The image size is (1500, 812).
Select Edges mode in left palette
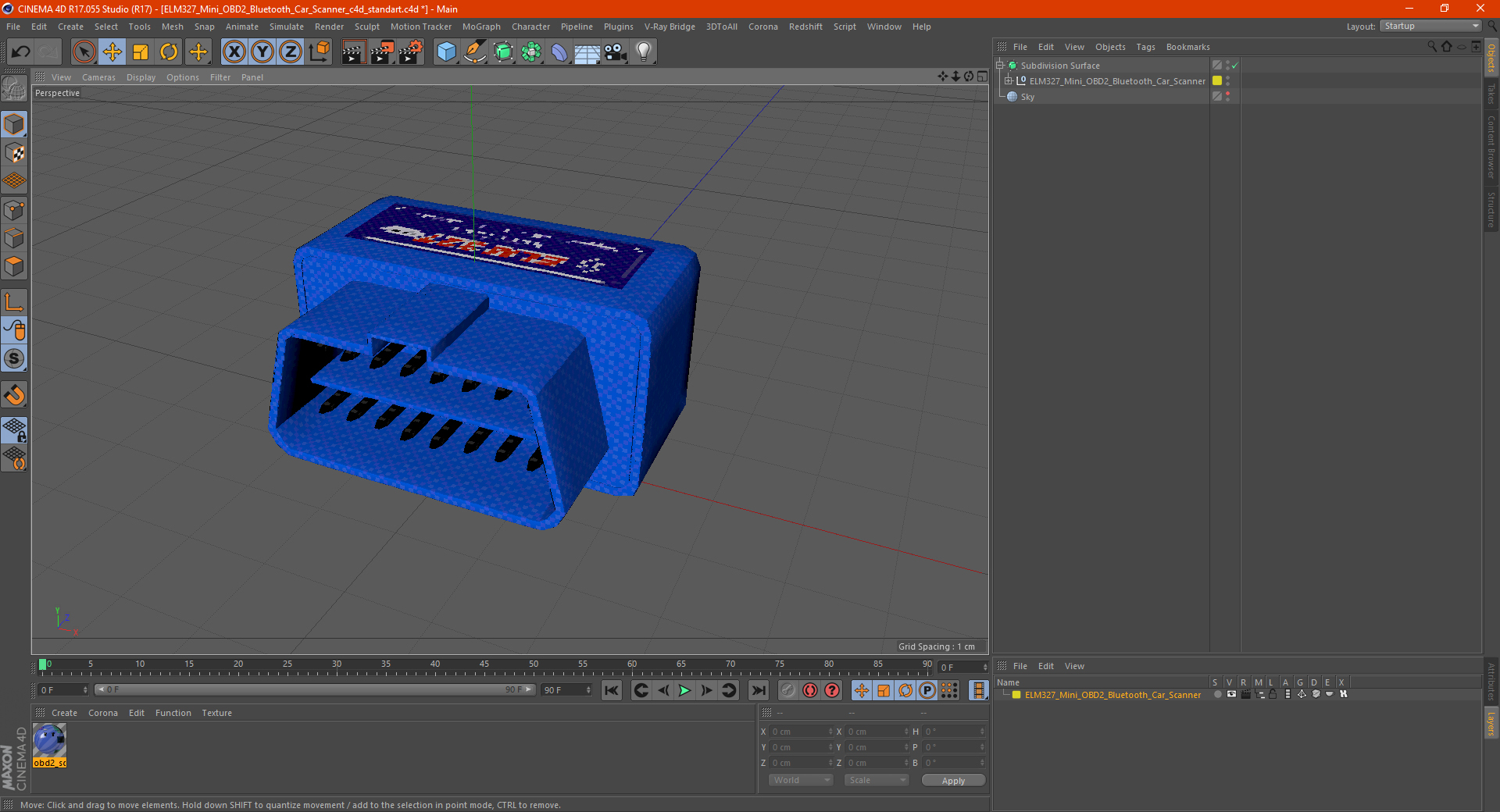click(14, 238)
